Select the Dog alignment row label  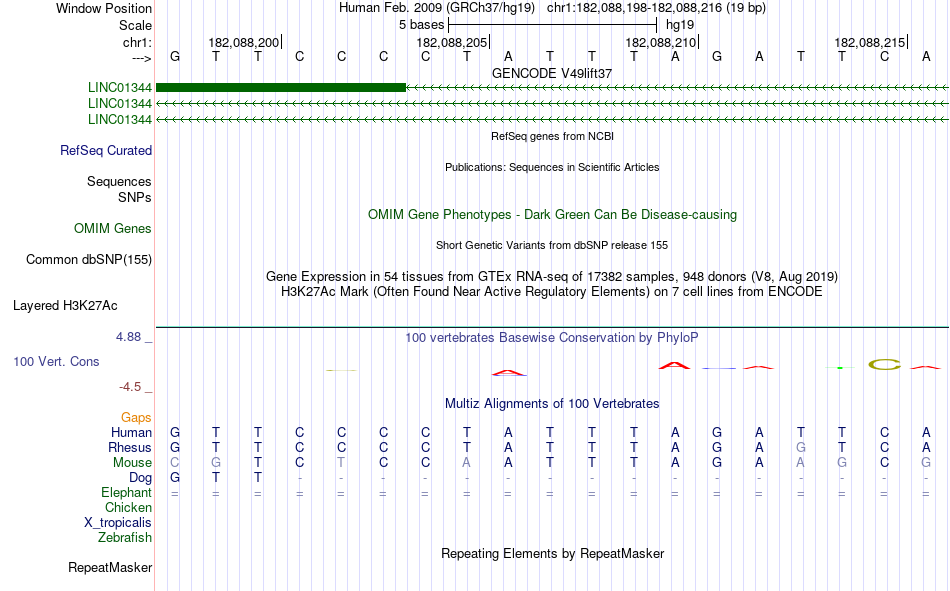[140, 478]
